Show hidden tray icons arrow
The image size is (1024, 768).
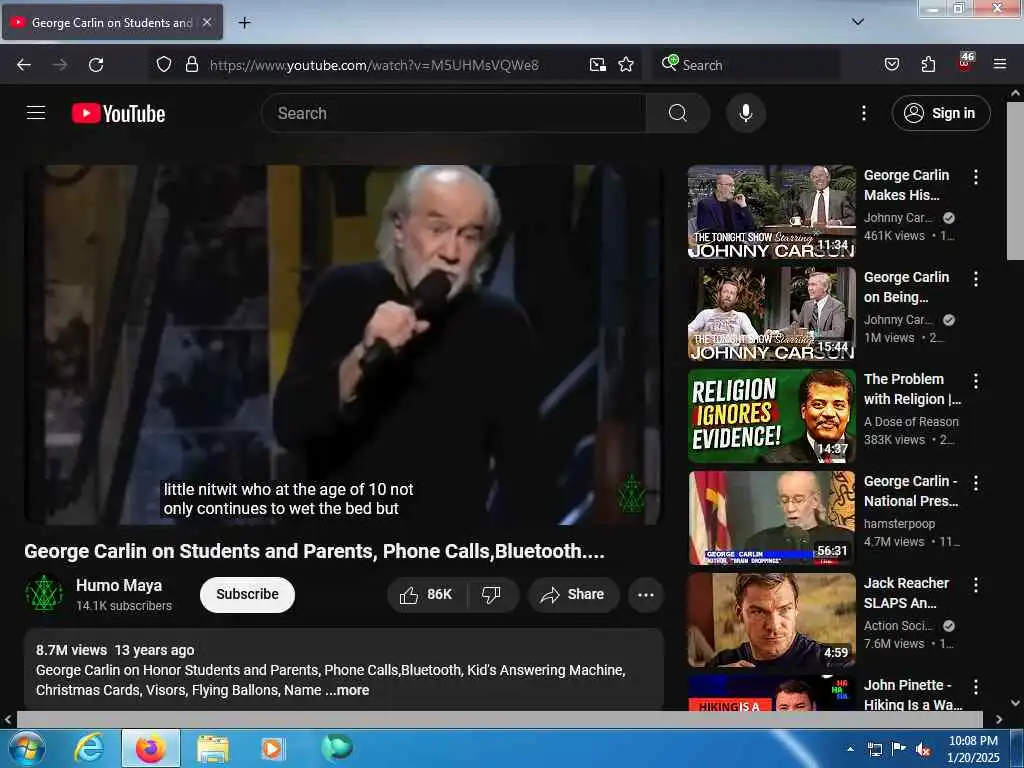[850, 749]
